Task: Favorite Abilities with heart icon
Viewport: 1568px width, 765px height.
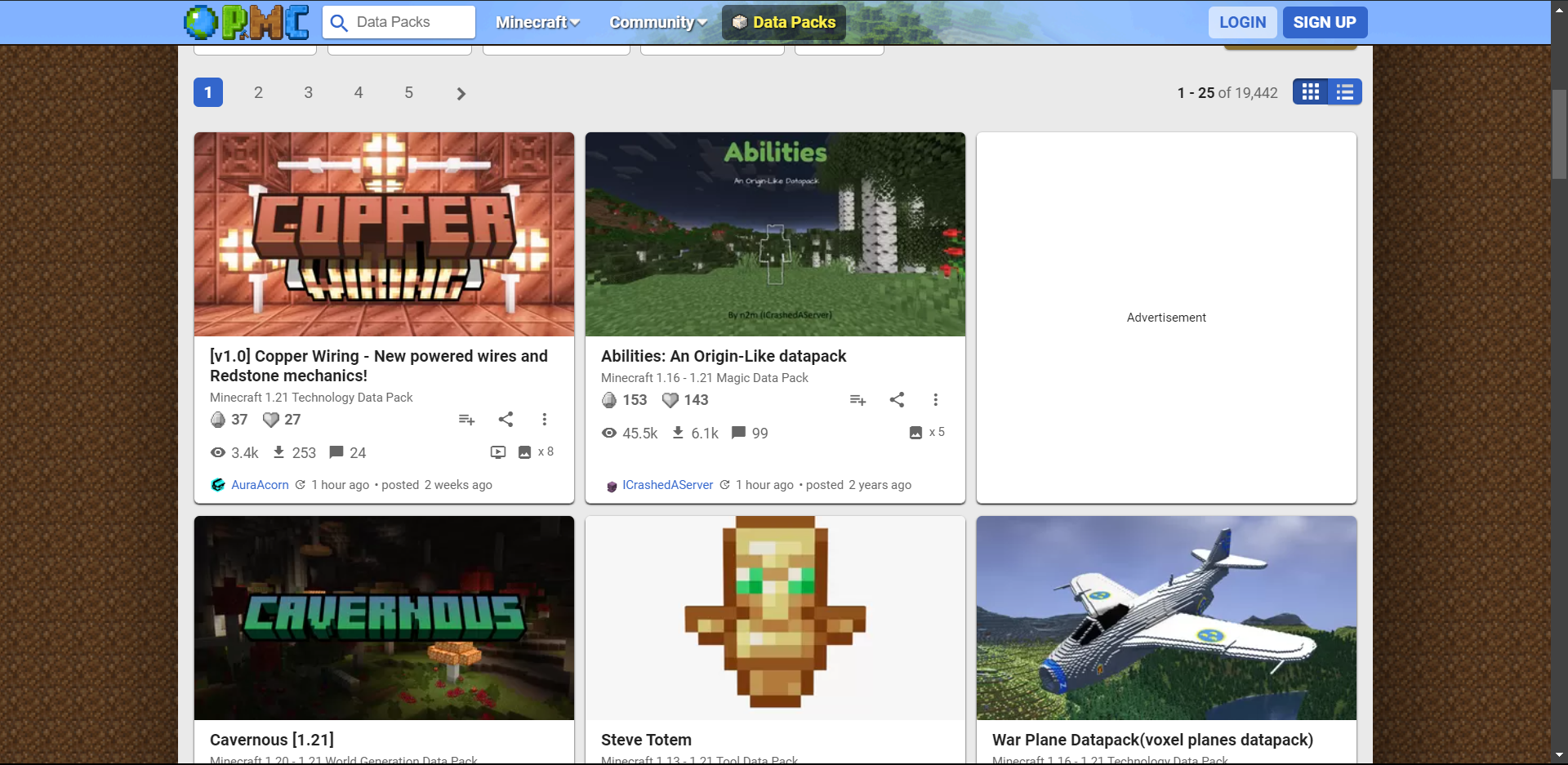Action: [x=670, y=400]
